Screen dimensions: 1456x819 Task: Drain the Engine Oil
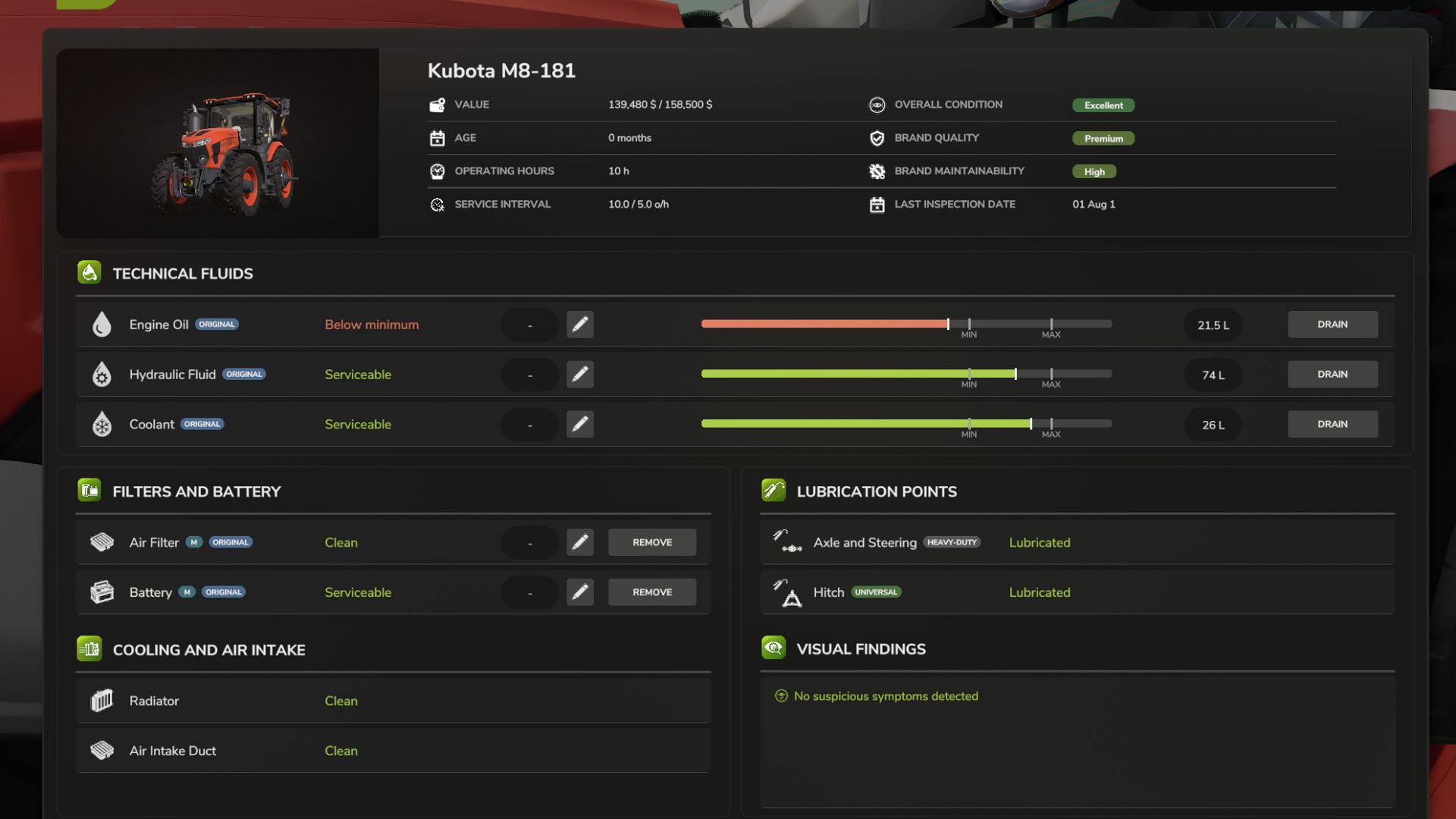(x=1332, y=325)
